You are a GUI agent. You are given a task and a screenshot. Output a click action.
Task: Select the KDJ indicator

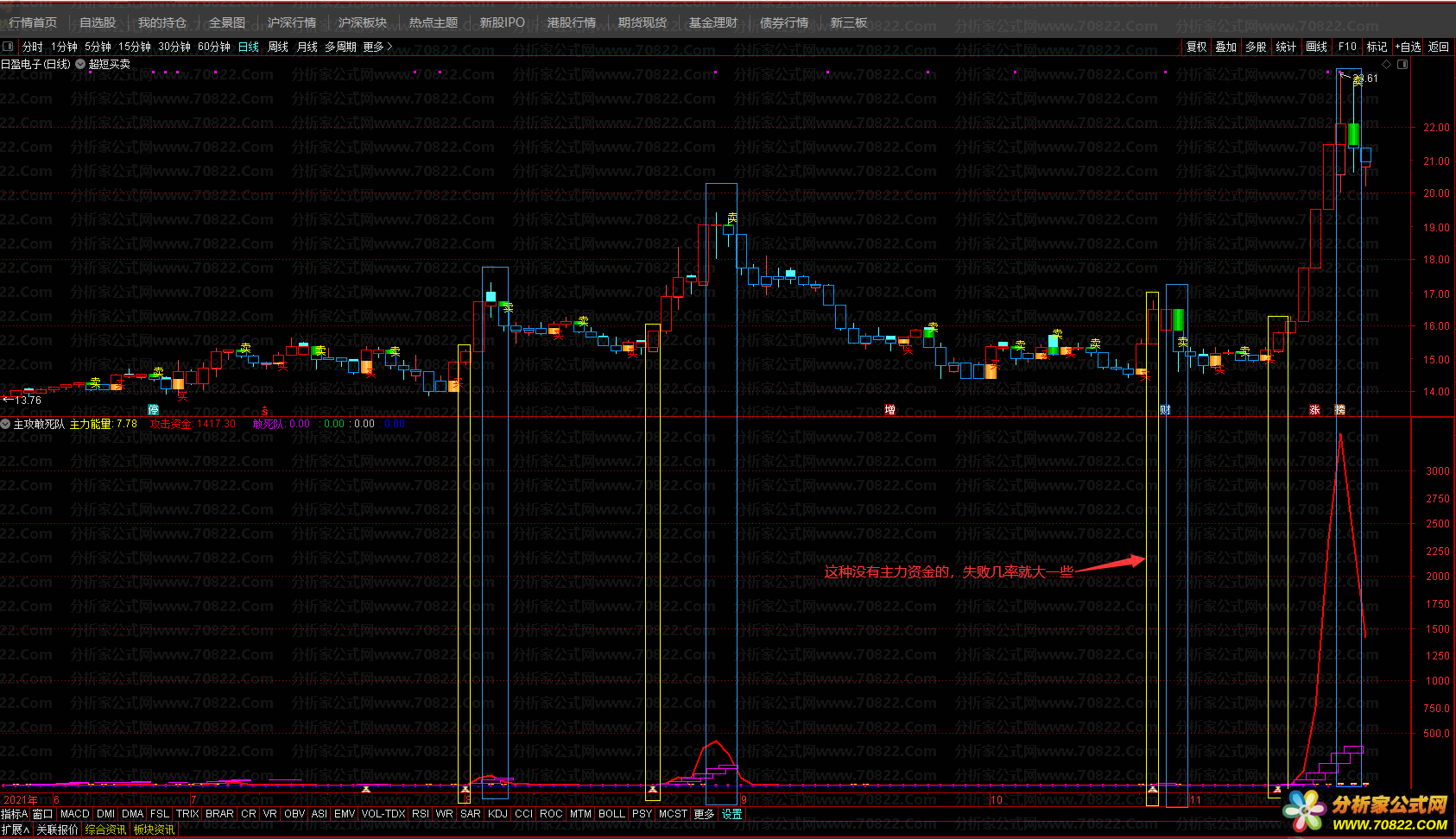click(x=497, y=814)
